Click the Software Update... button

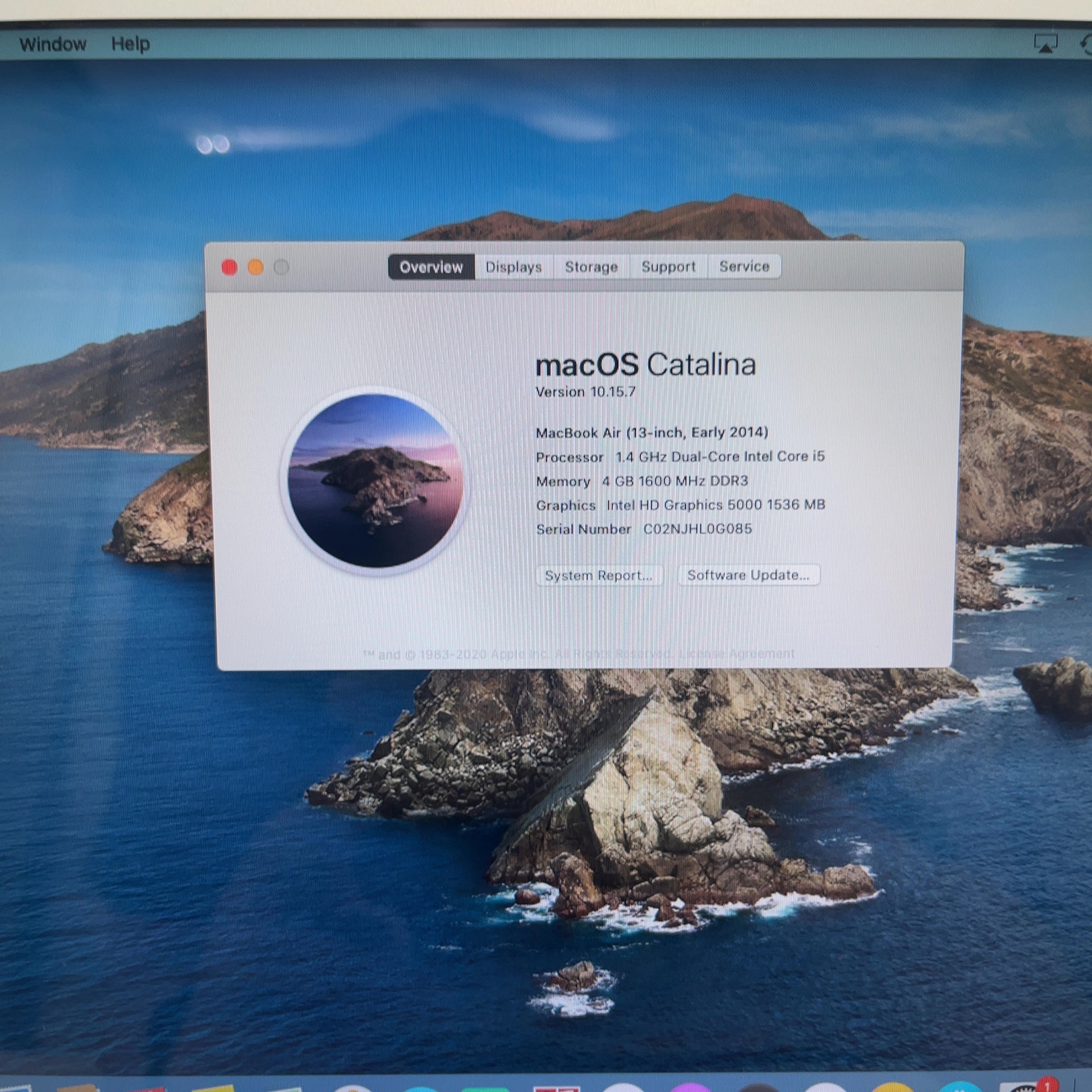(x=749, y=575)
